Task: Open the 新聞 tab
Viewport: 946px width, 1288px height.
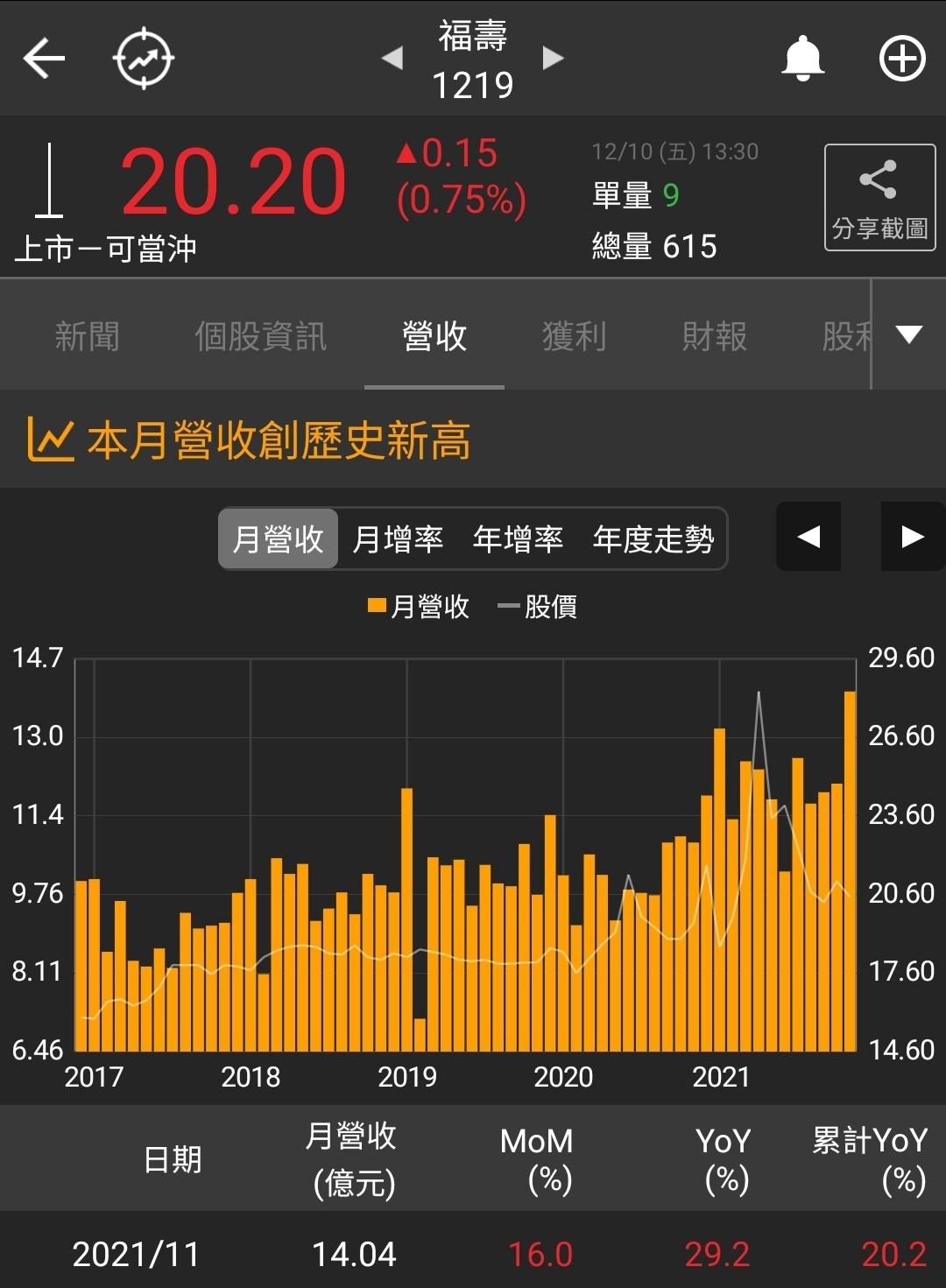Action: click(87, 336)
